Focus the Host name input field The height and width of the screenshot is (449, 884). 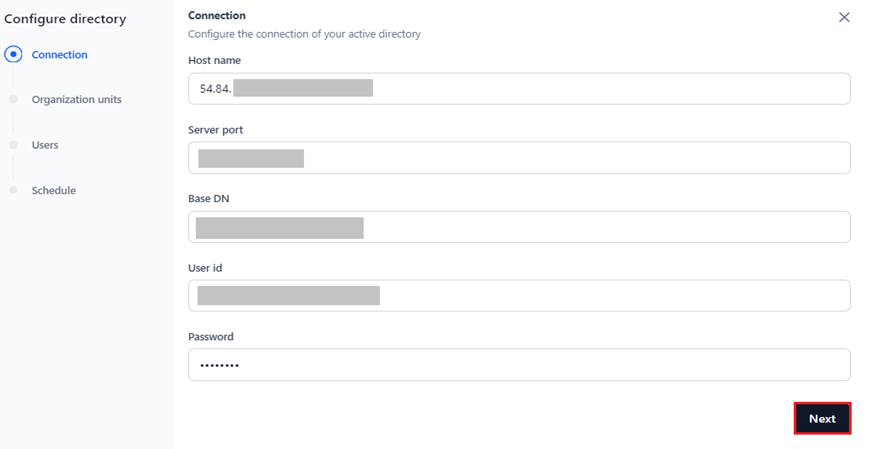tap(519, 89)
